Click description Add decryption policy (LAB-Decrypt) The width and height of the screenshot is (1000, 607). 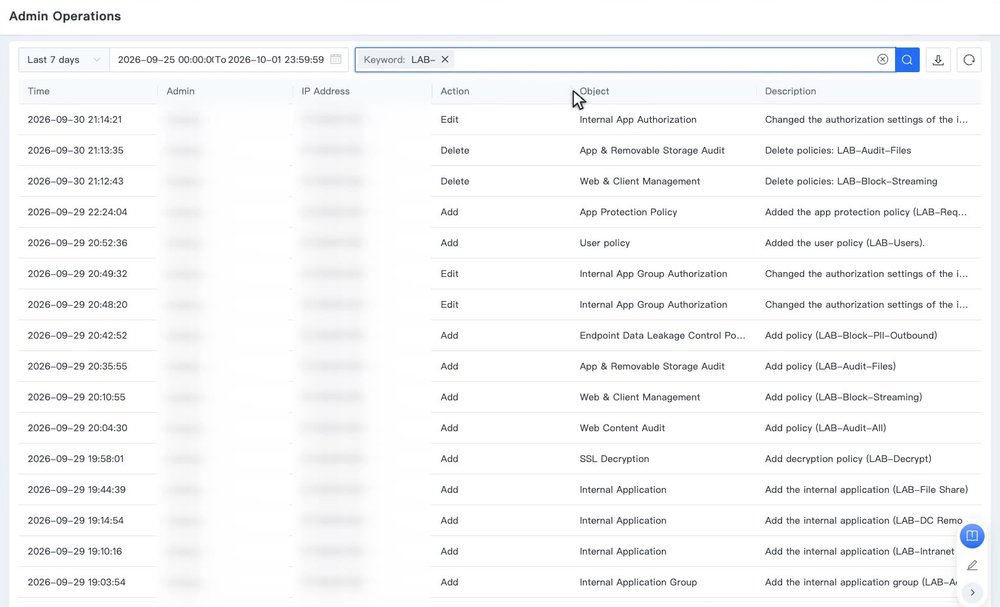848,459
